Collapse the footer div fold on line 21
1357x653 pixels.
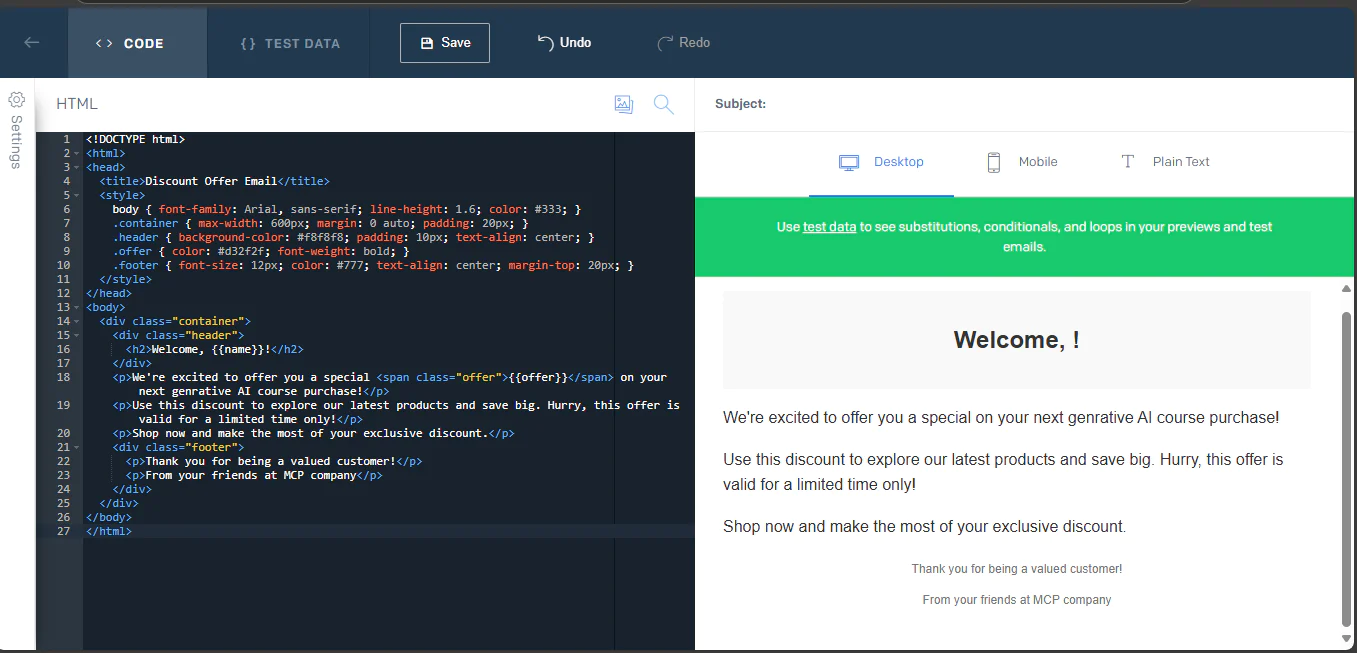click(x=76, y=446)
